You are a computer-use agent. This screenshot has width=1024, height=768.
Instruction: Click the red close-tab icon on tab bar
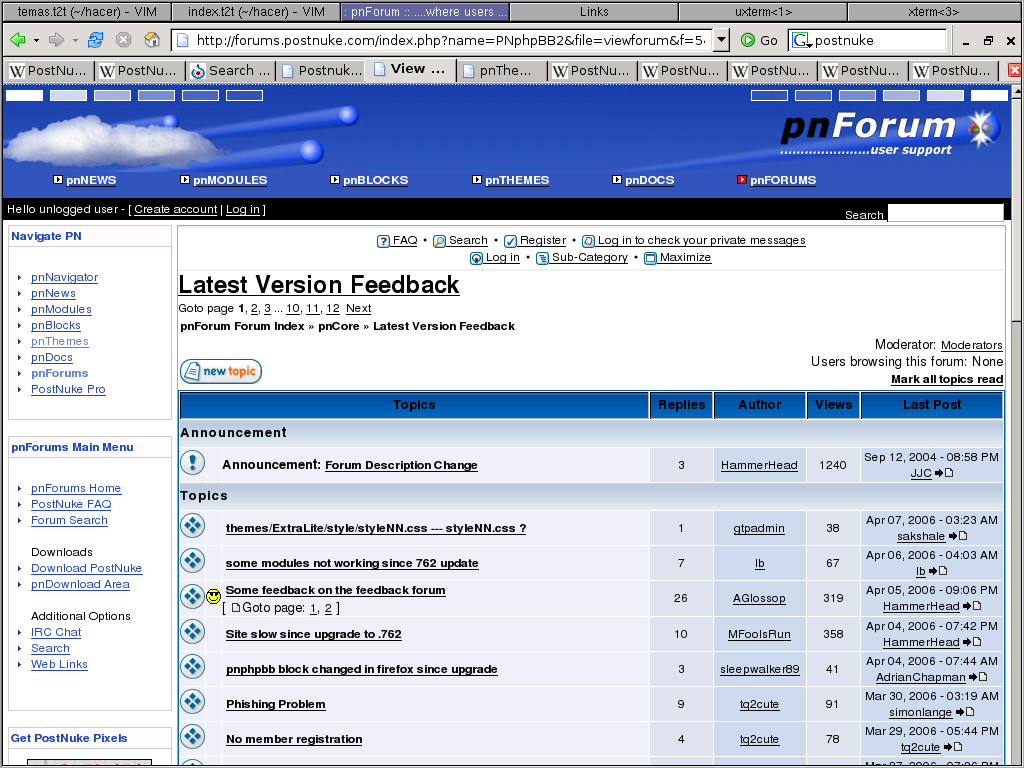coord(1014,71)
